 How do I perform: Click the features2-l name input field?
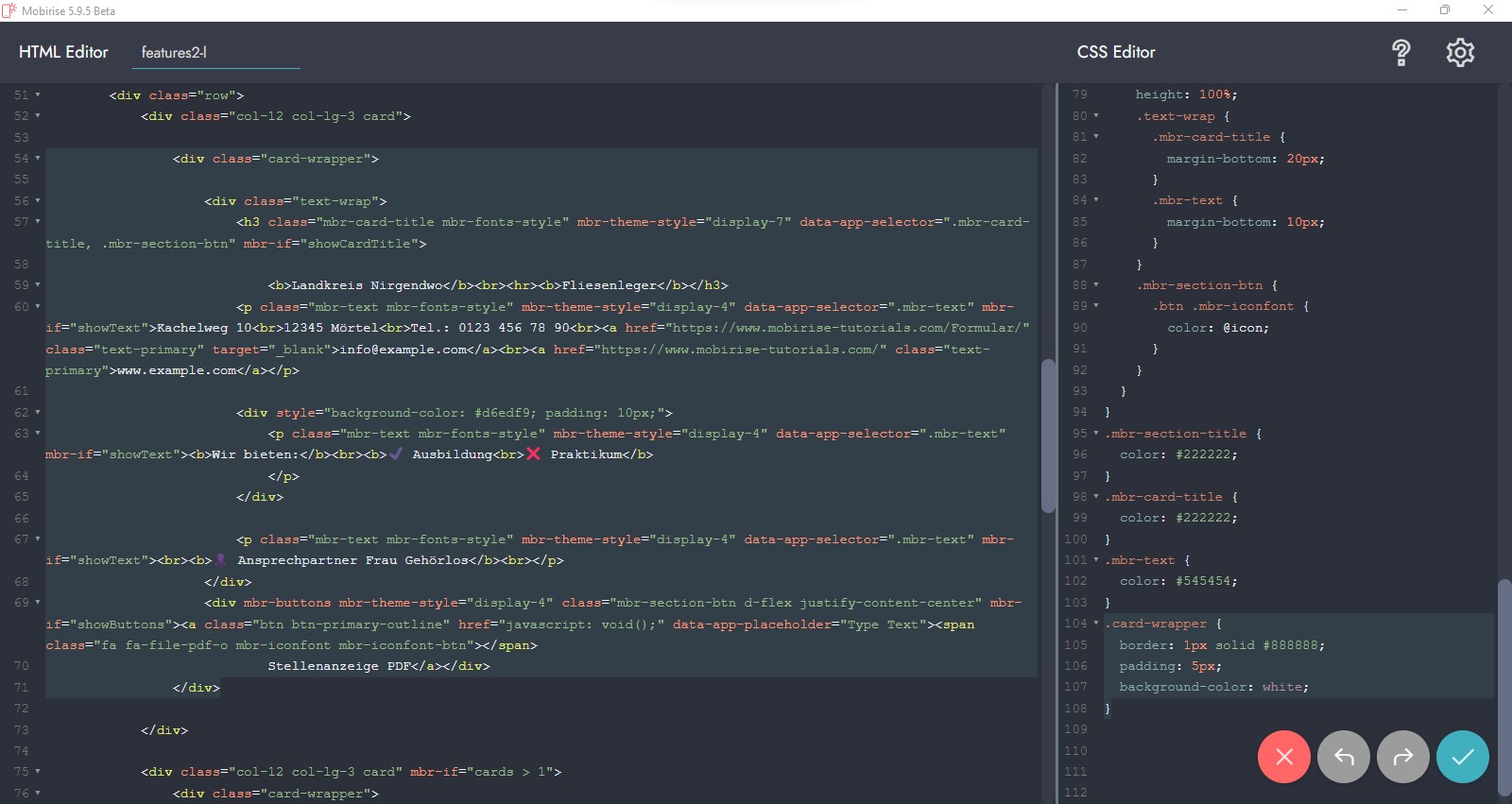click(216, 53)
